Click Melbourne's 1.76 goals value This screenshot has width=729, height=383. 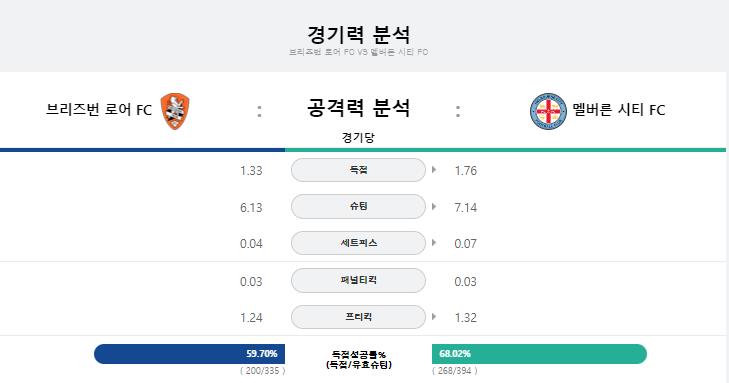pos(466,171)
